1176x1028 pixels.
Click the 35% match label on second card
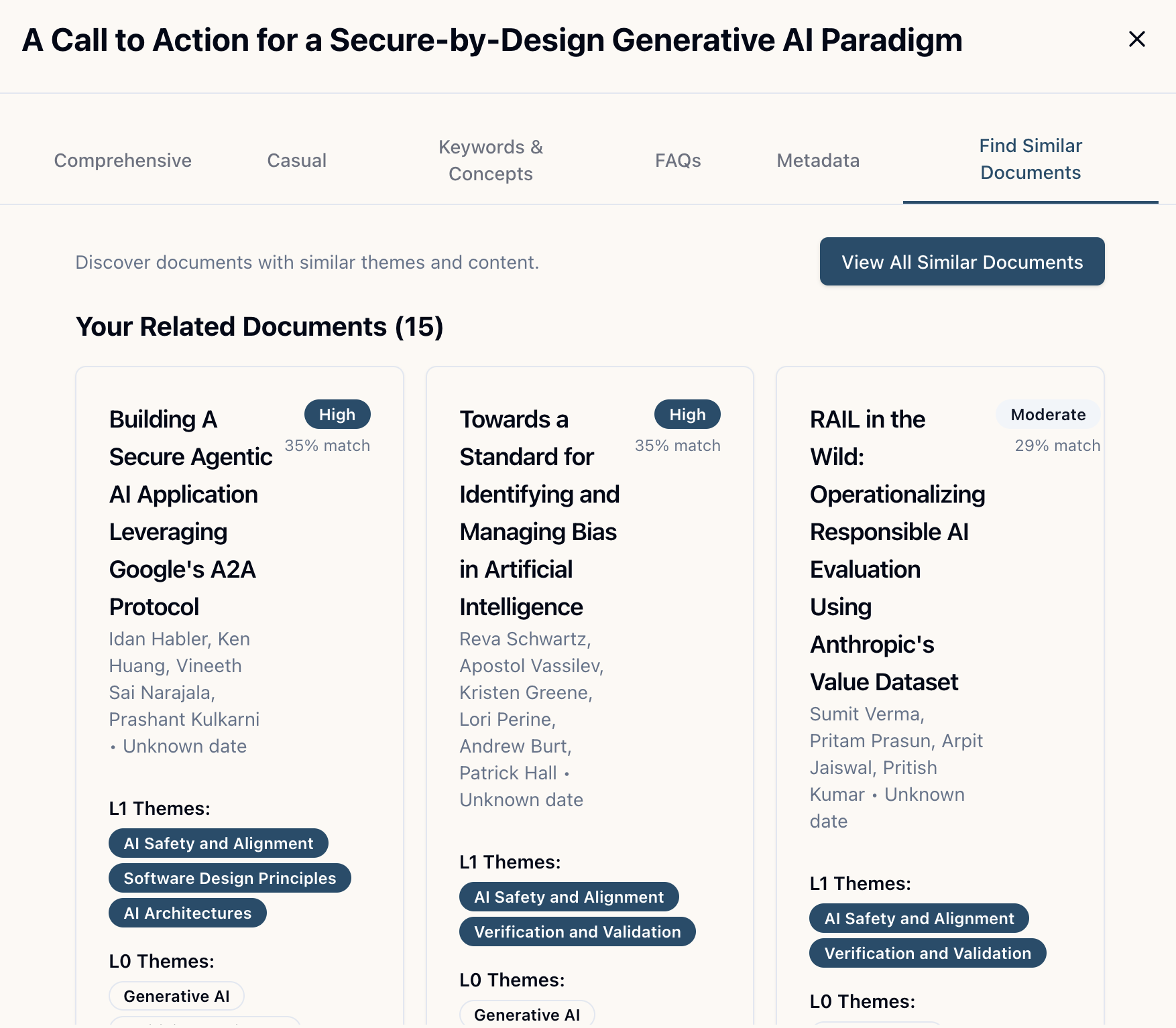[x=678, y=444]
